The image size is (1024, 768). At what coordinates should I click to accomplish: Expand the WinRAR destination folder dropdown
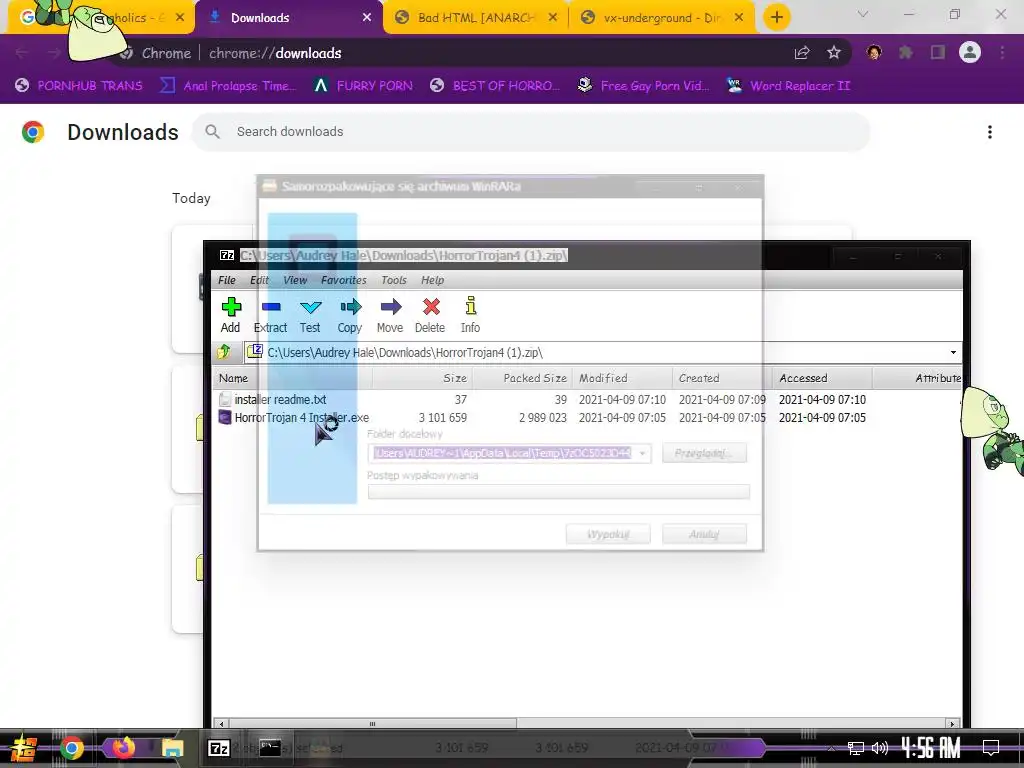pyautogui.click(x=643, y=453)
